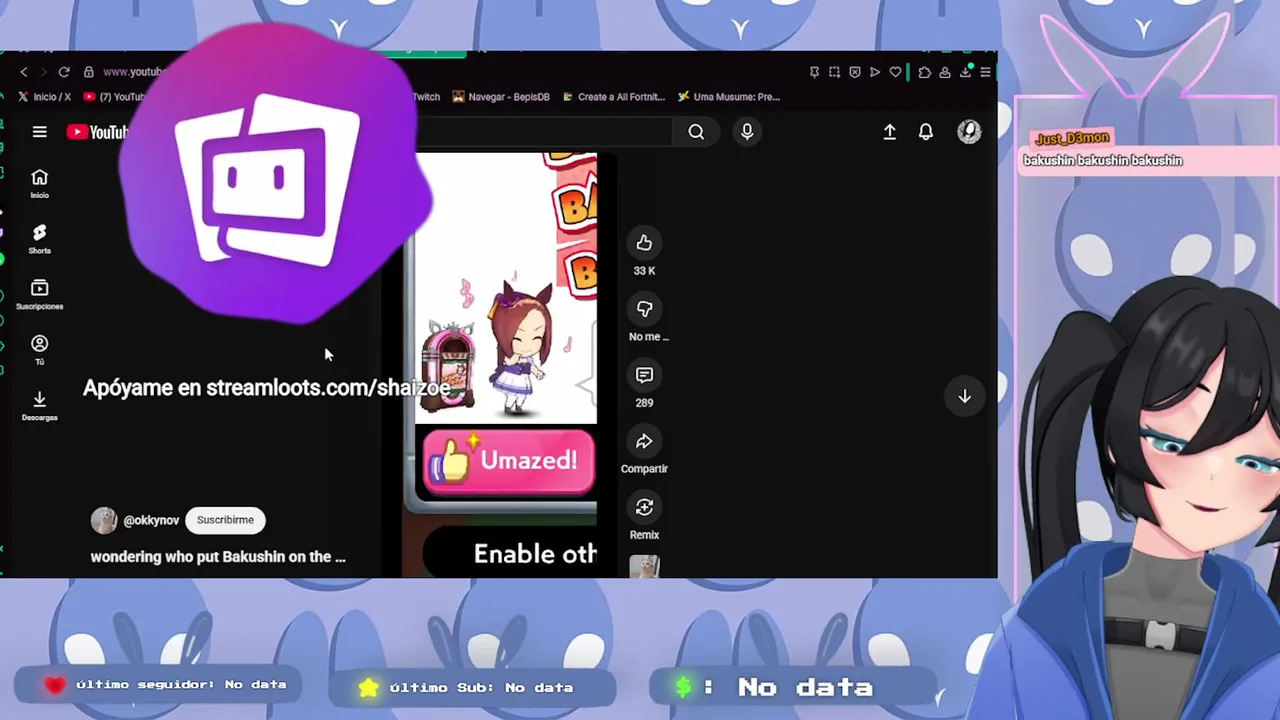Click the Shorts video player
The height and width of the screenshot is (720, 1280).
click(x=506, y=365)
